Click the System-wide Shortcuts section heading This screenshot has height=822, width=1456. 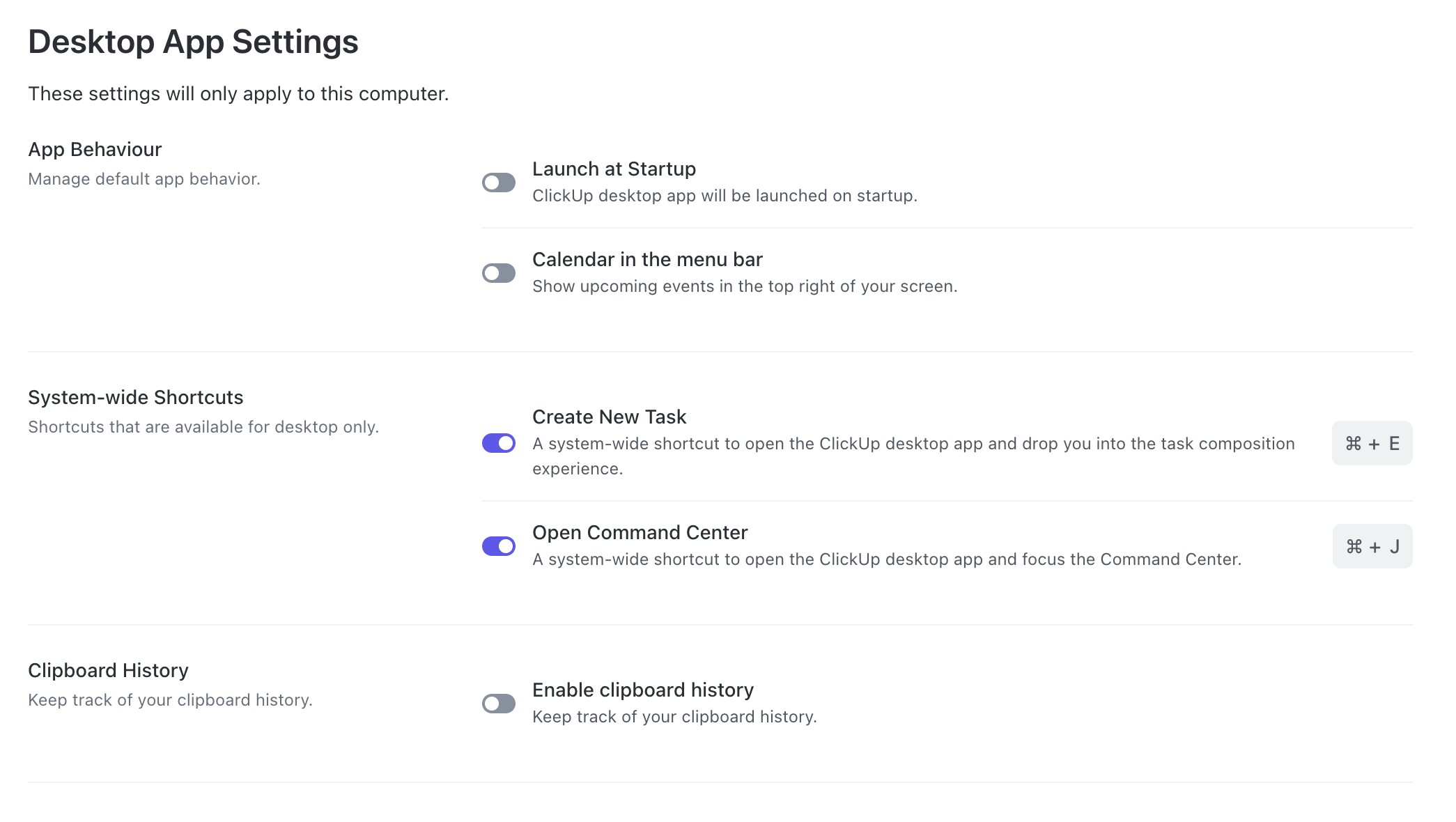point(136,398)
